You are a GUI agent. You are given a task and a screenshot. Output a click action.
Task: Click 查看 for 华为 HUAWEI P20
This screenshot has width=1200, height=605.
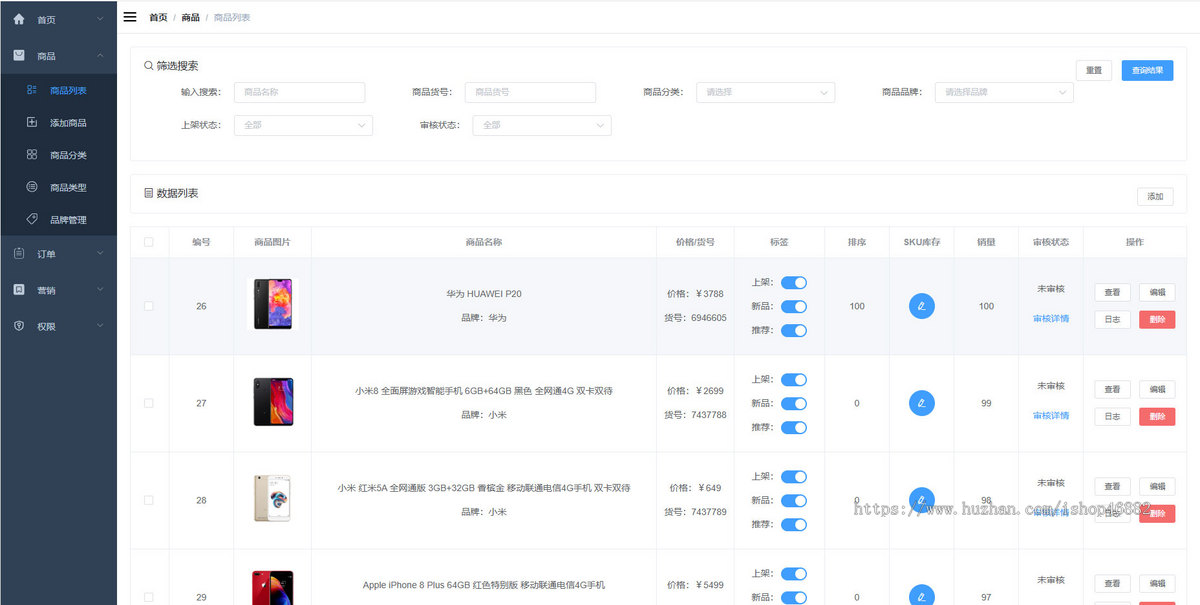(1113, 292)
